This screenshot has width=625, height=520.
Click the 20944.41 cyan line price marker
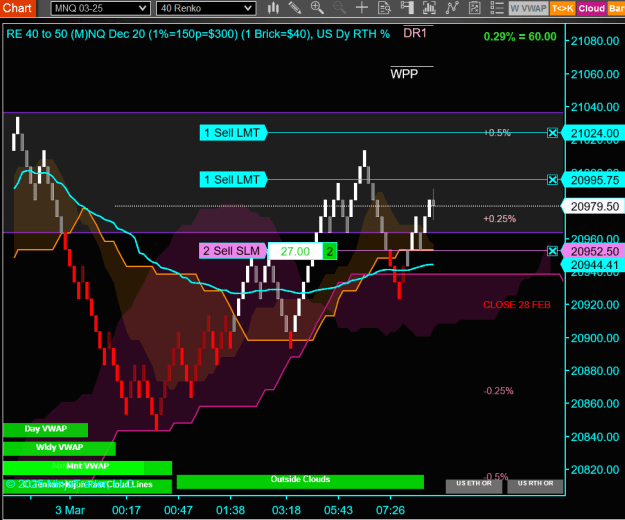[x=593, y=265]
